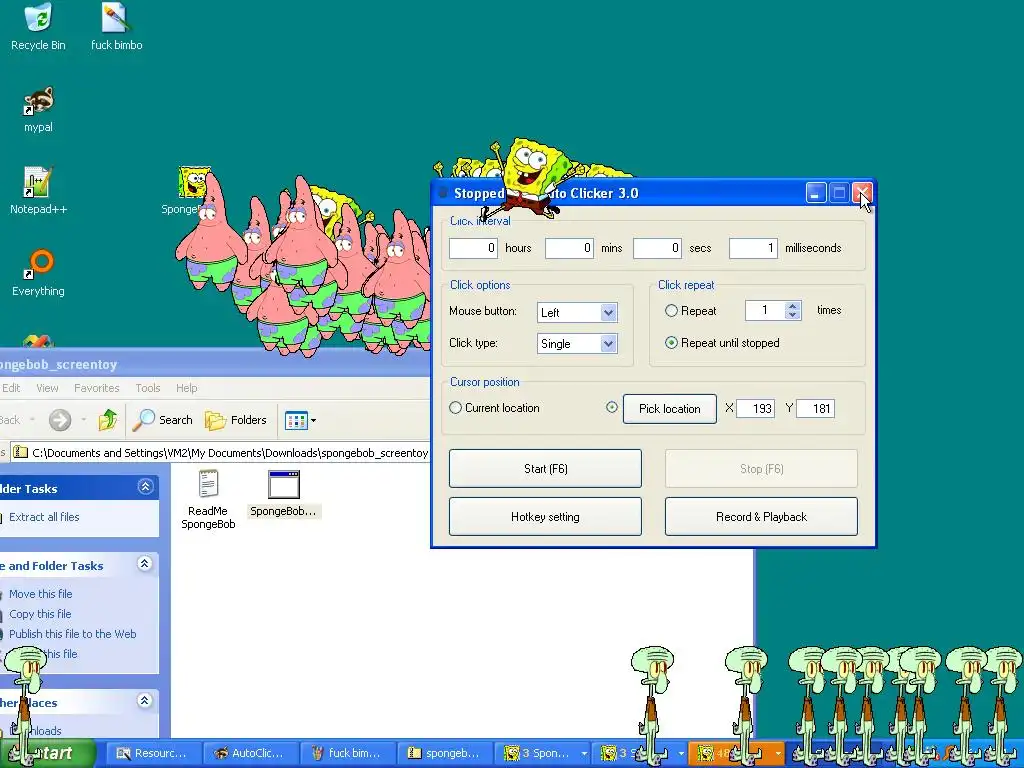Open the Everything search desktop shortcut
Screen dimensions: 1024x768
point(38,273)
